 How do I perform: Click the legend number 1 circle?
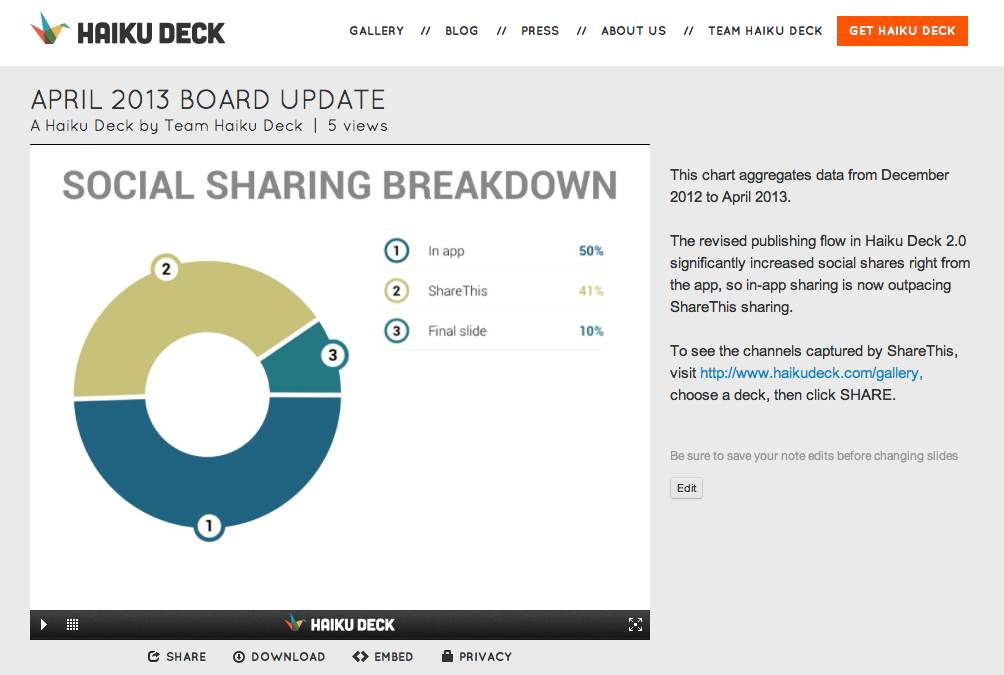click(396, 250)
